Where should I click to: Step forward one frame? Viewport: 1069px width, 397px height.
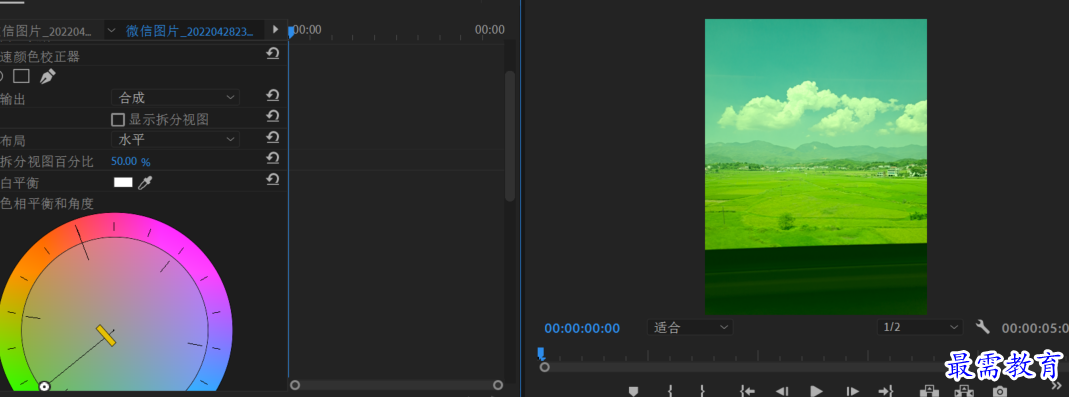852,391
